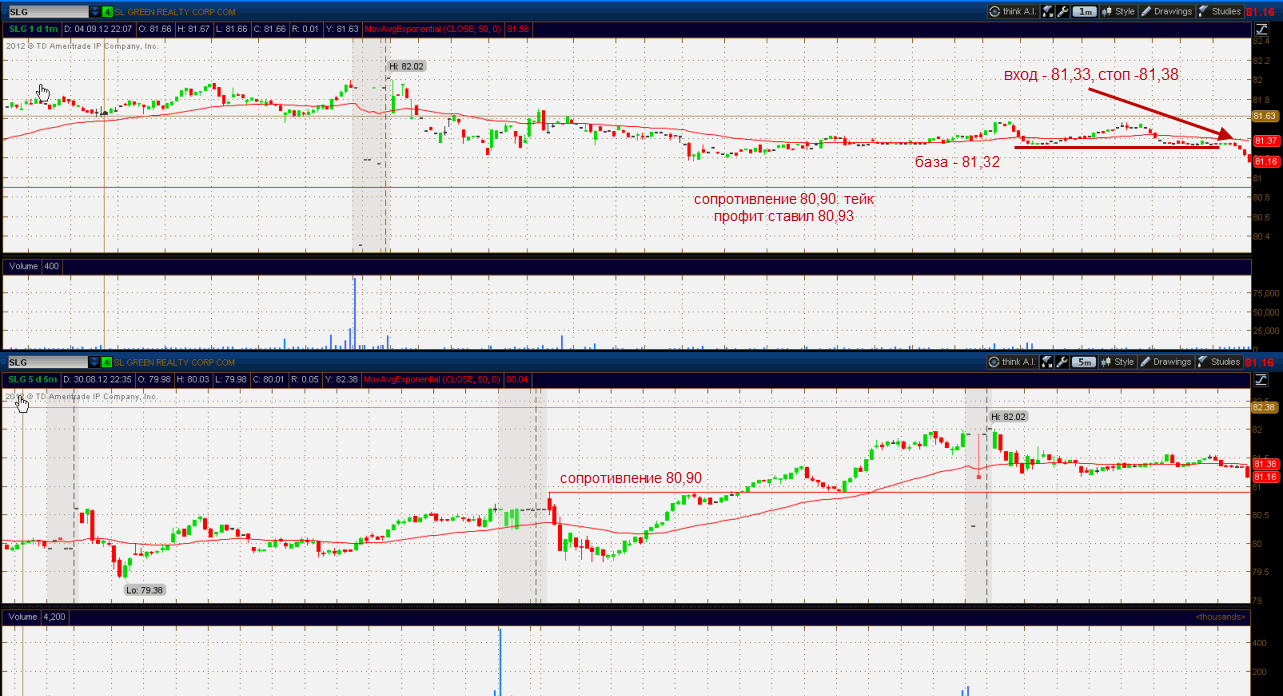Click the "80.04" moving average value

click(518, 379)
